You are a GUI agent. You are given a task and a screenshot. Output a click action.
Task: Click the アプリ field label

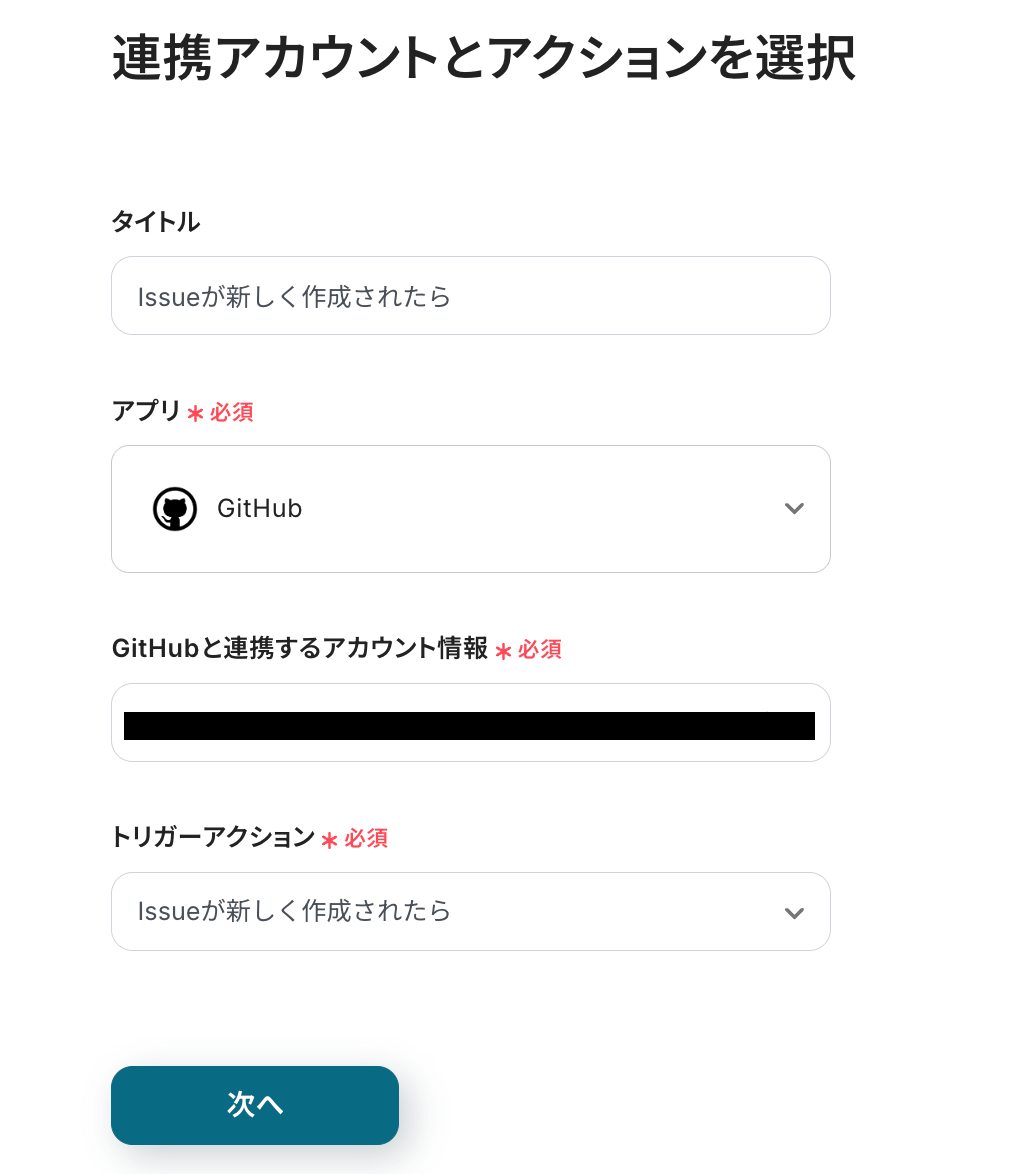tap(146, 411)
